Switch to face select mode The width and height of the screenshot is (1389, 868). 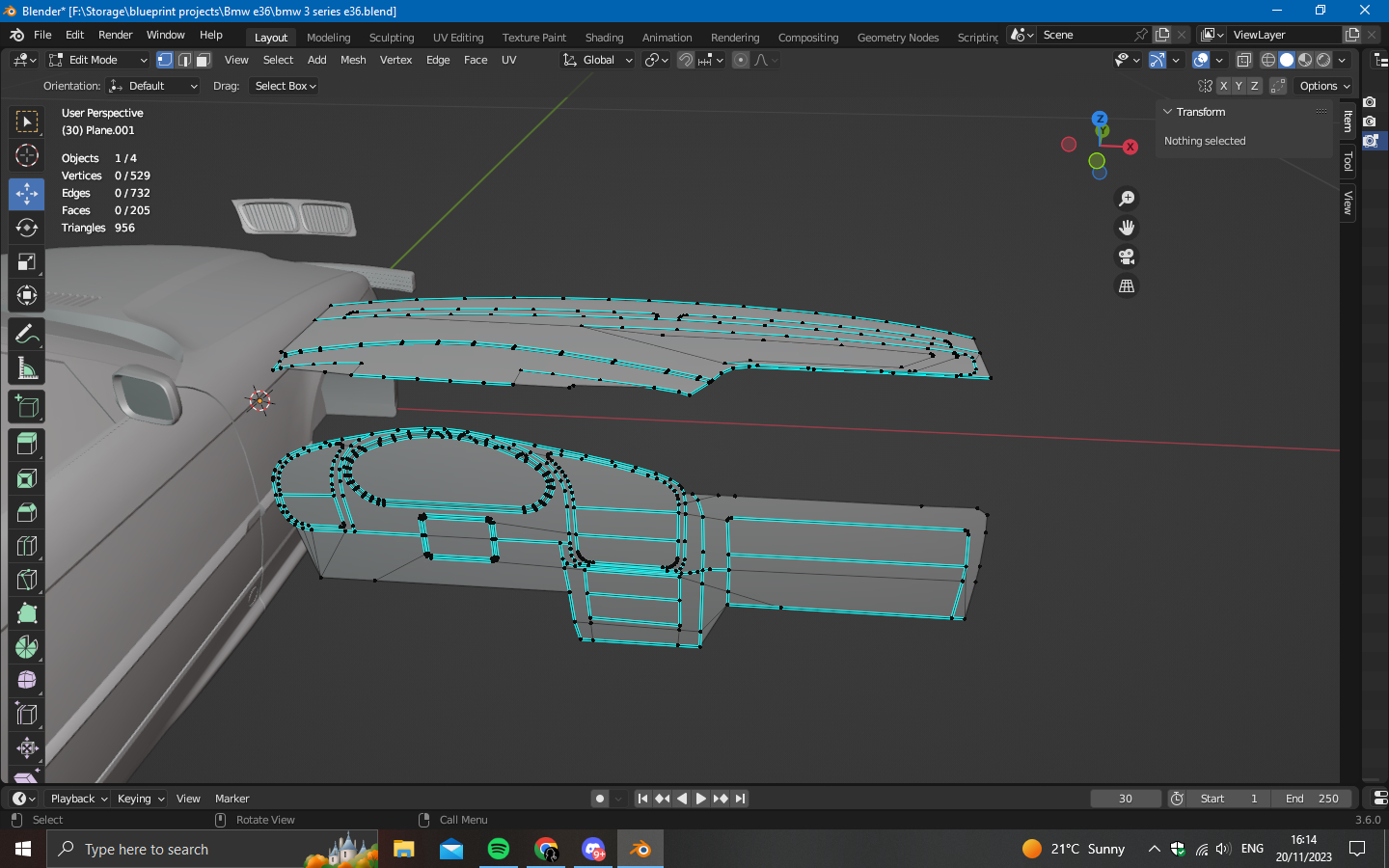pos(204,60)
